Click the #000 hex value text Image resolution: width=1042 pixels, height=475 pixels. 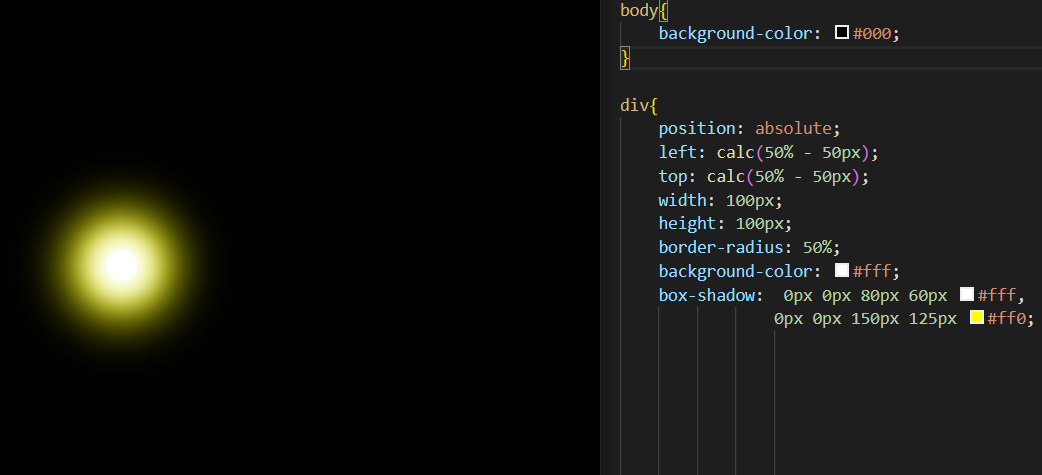[872, 33]
